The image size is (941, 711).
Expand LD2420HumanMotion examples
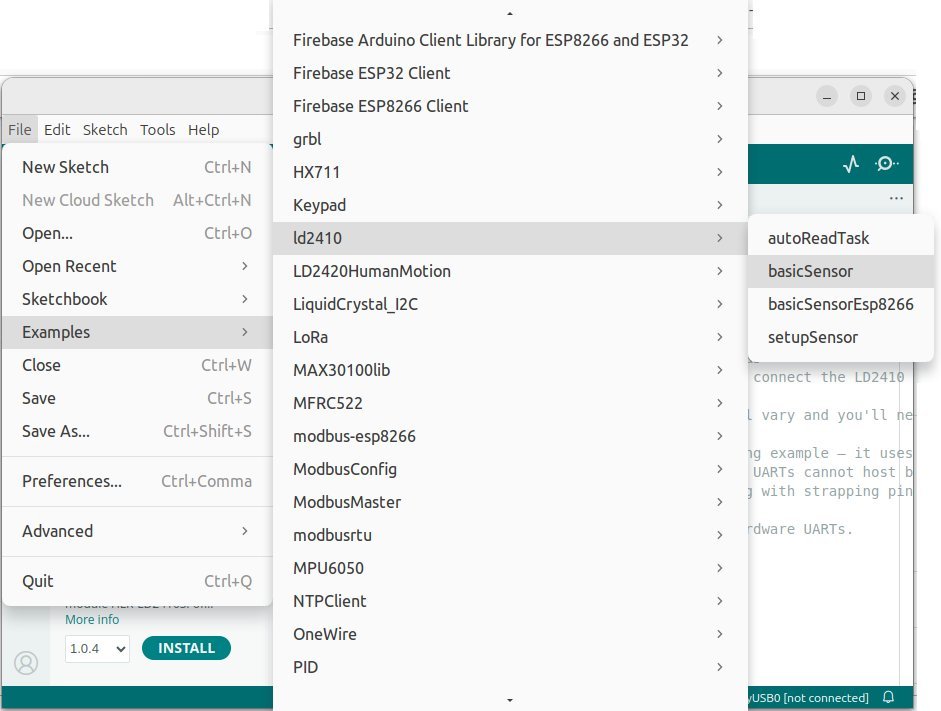click(x=510, y=271)
